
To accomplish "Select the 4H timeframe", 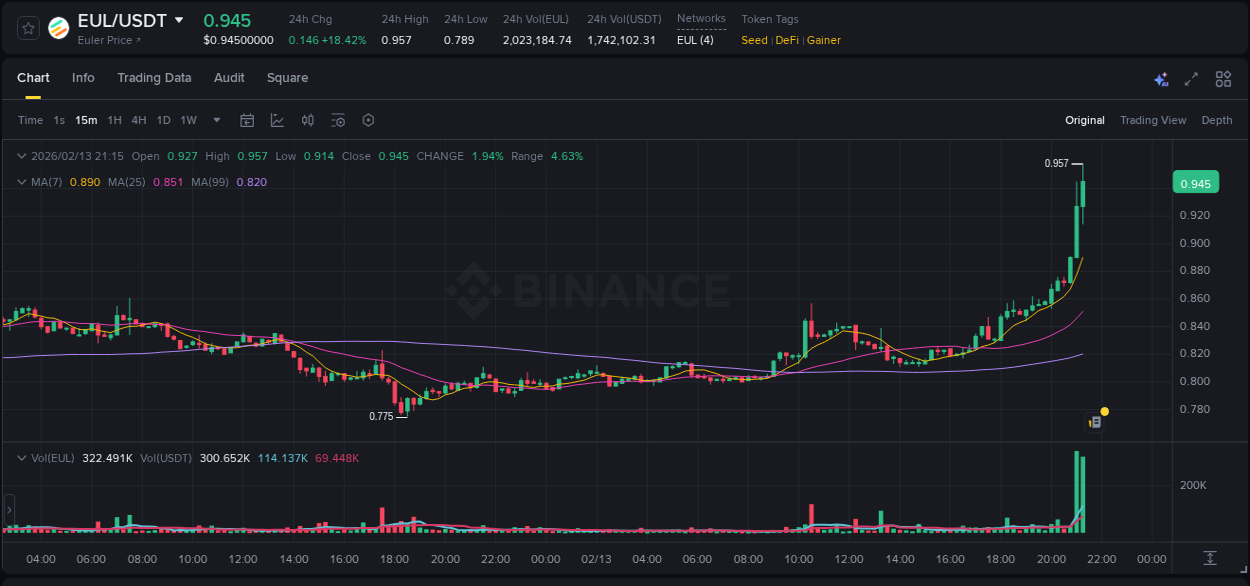I will pos(139,120).
